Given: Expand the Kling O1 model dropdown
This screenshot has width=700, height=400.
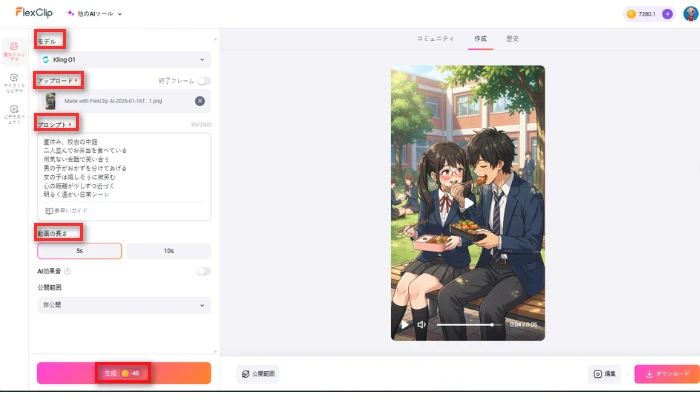Looking at the screenshot, I should coord(124,60).
